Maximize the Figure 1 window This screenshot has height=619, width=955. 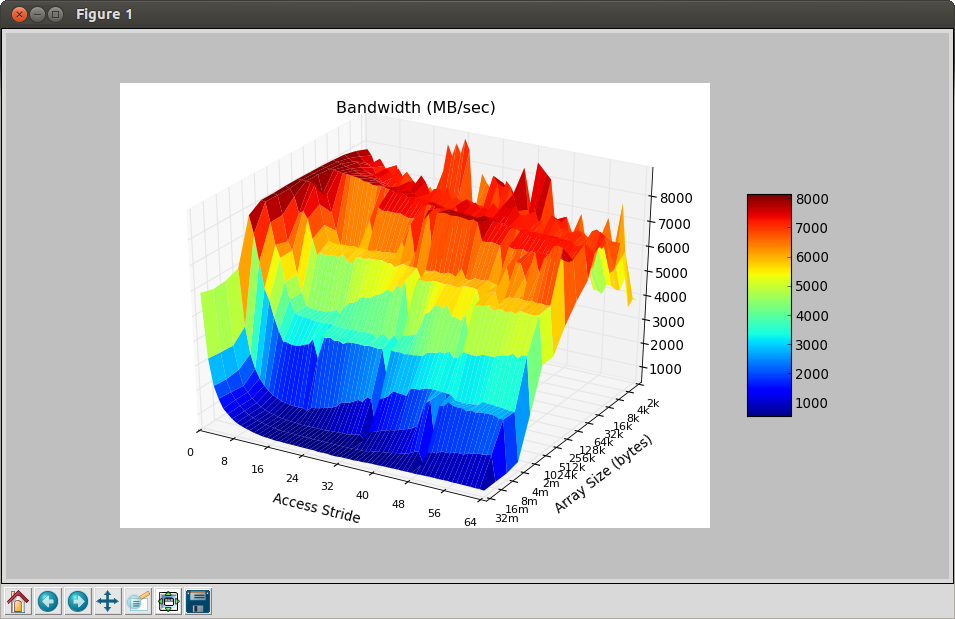[x=55, y=14]
